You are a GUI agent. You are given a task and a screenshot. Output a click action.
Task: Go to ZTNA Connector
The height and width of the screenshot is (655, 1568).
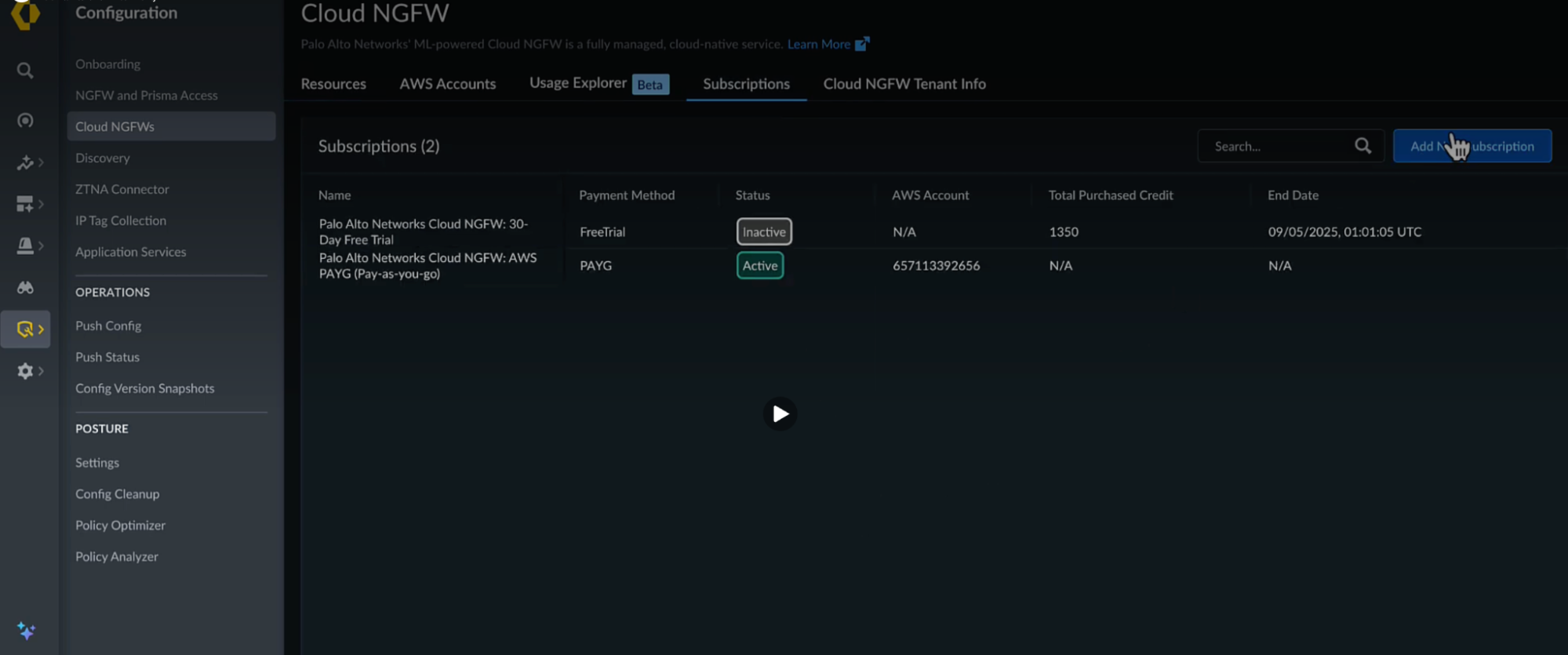coord(122,190)
